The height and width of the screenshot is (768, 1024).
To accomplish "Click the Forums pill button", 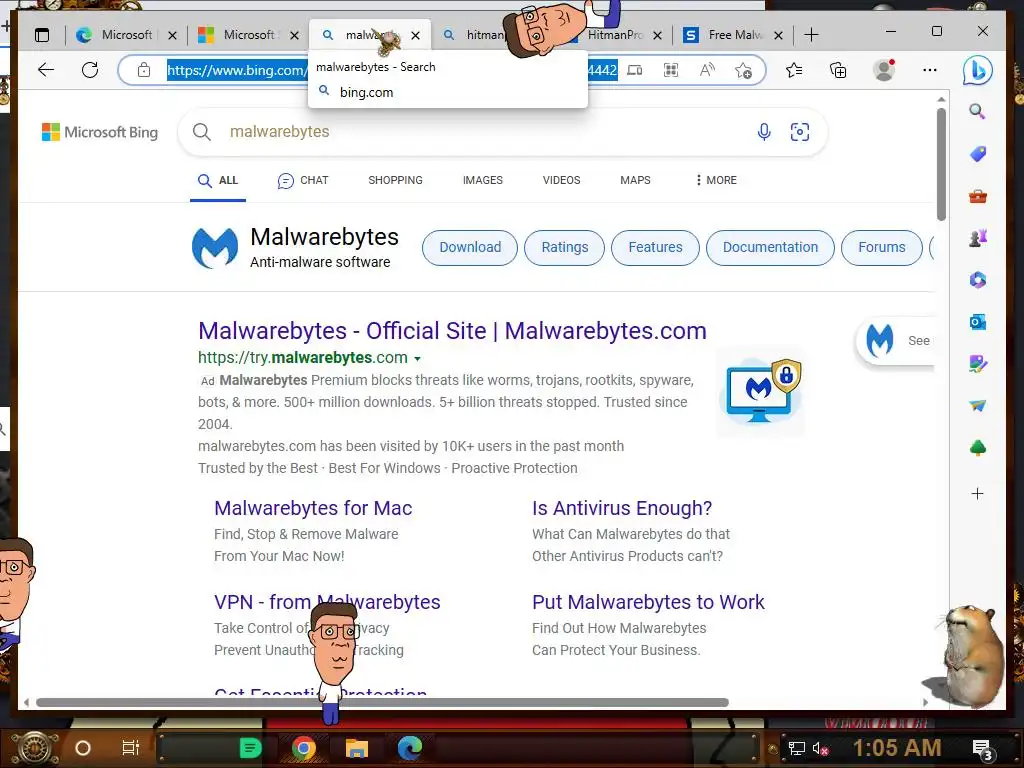I will coord(882,248).
